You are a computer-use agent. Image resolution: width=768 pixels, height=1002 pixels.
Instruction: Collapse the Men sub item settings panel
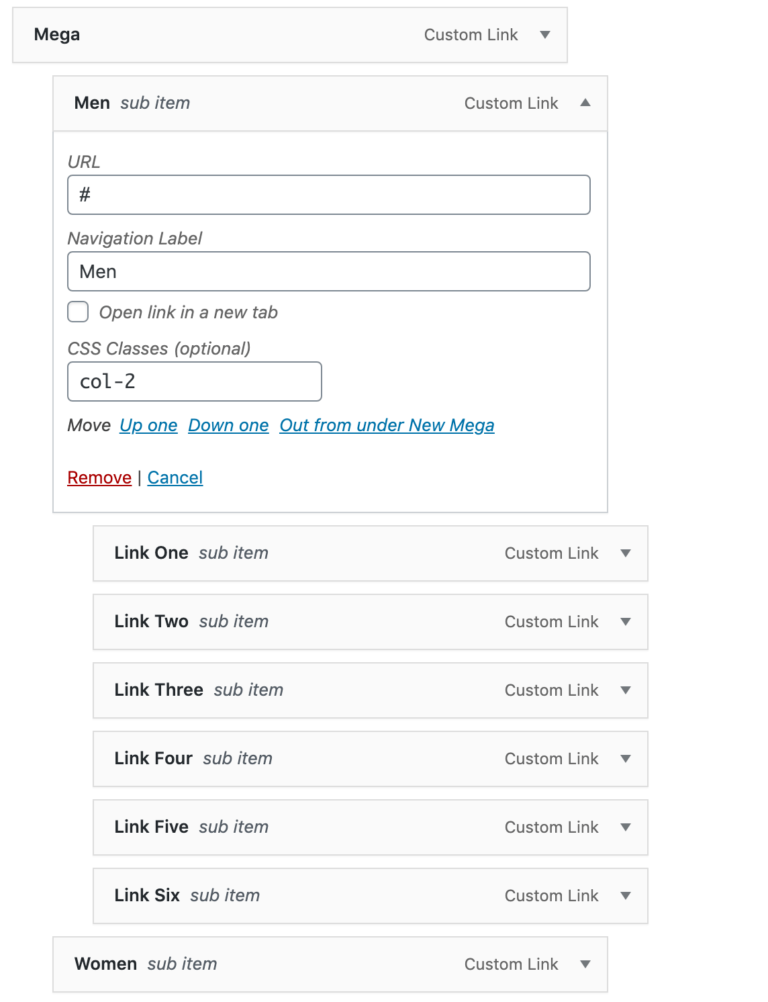click(x=585, y=103)
